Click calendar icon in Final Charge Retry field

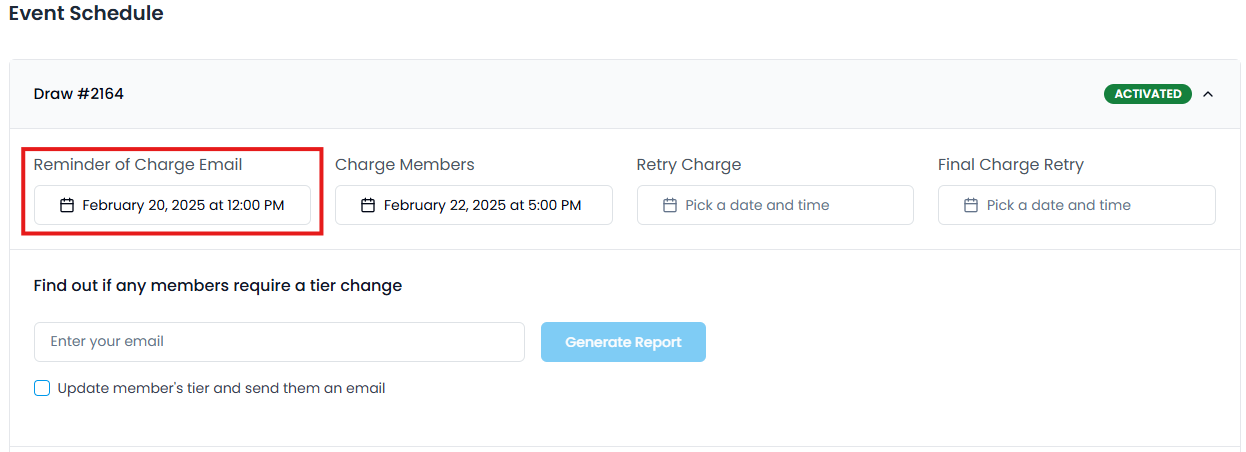[x=971, y=205]
